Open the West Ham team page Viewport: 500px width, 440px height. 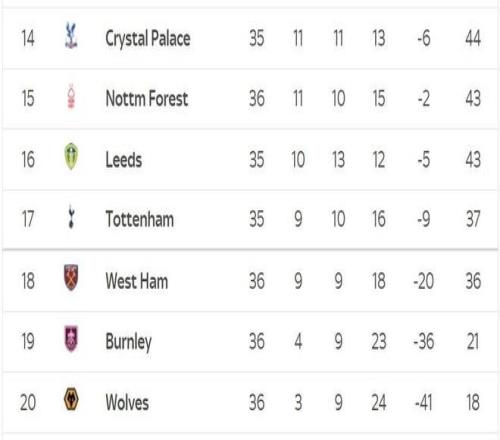[137, 281]
